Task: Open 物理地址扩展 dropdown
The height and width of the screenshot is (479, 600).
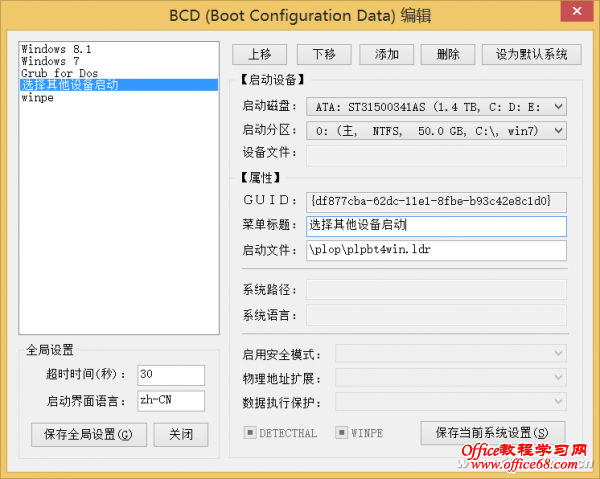Action: tap(451, 378)
